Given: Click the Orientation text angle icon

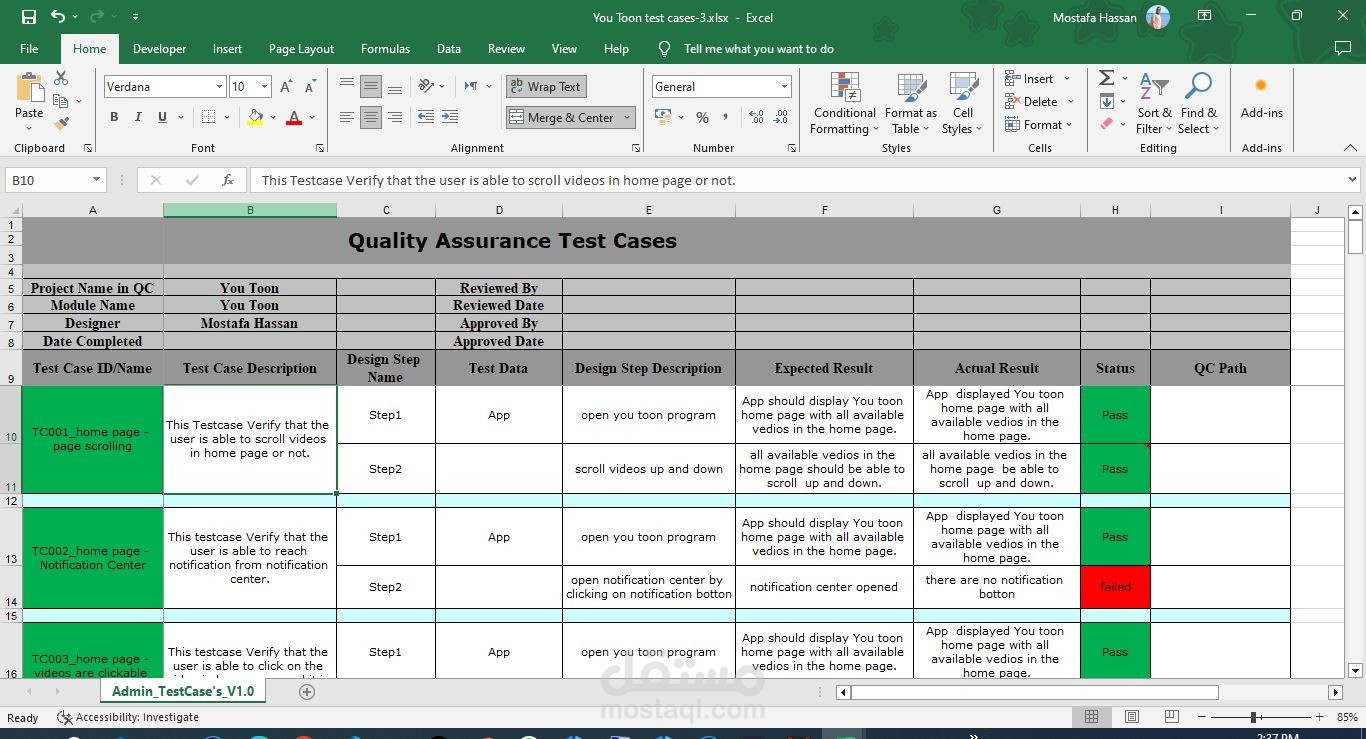Looking at the screenshot, I should [426, 86].
